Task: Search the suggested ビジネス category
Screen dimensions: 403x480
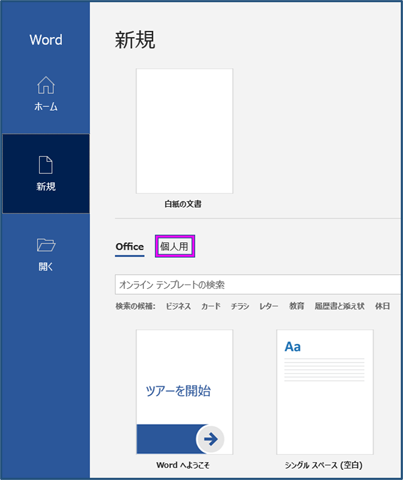Action: pos(178,306)
